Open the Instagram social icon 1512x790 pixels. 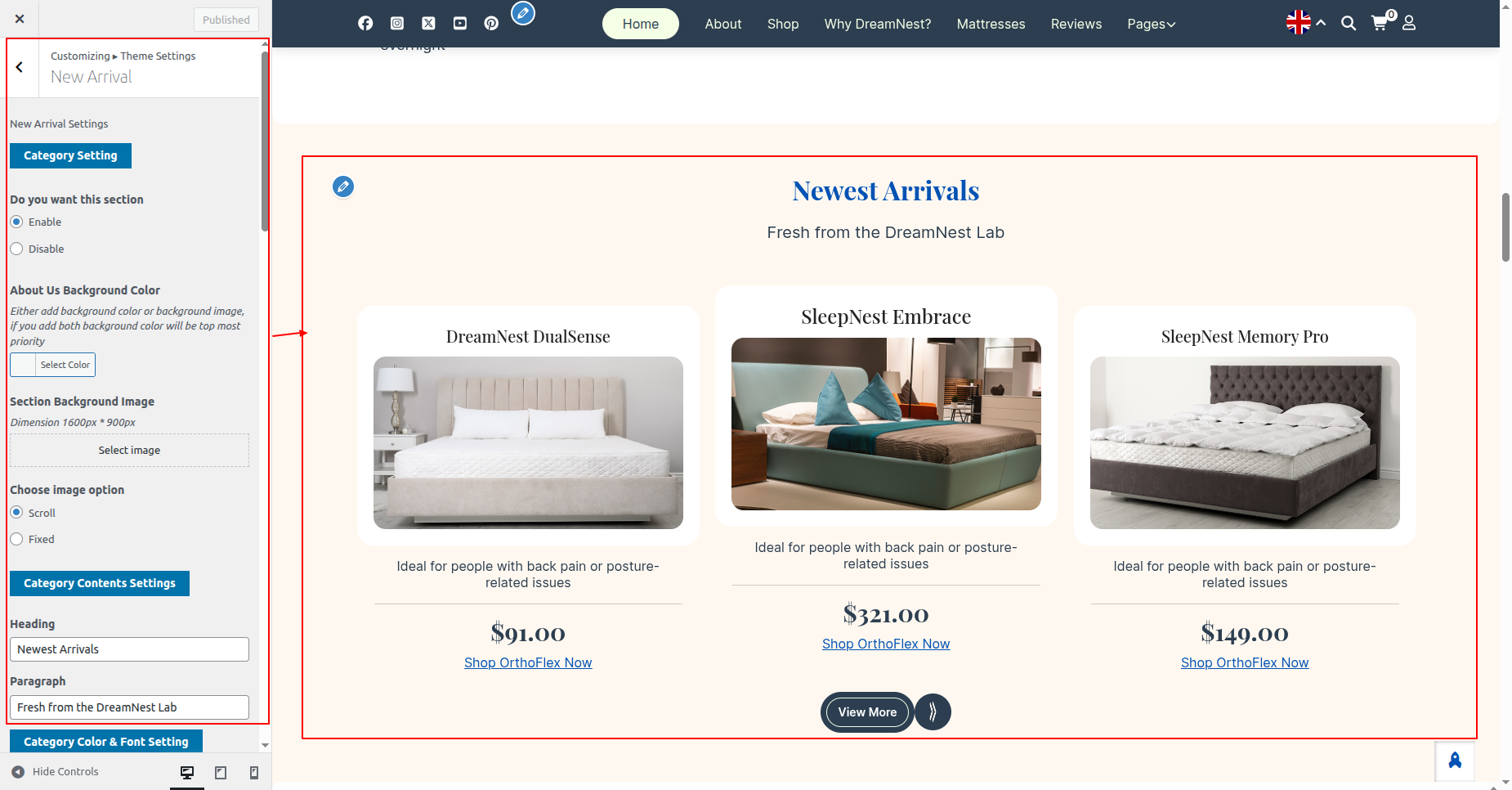click(397, 24)
